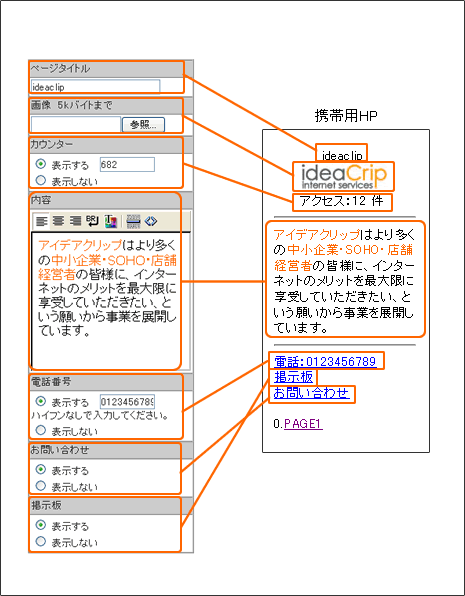
Task: Click the counter value field showing 682
Action: coord(127,165)
